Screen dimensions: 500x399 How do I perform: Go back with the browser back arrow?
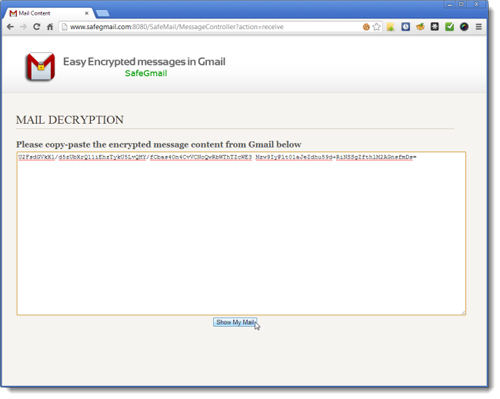coord(10,27)
